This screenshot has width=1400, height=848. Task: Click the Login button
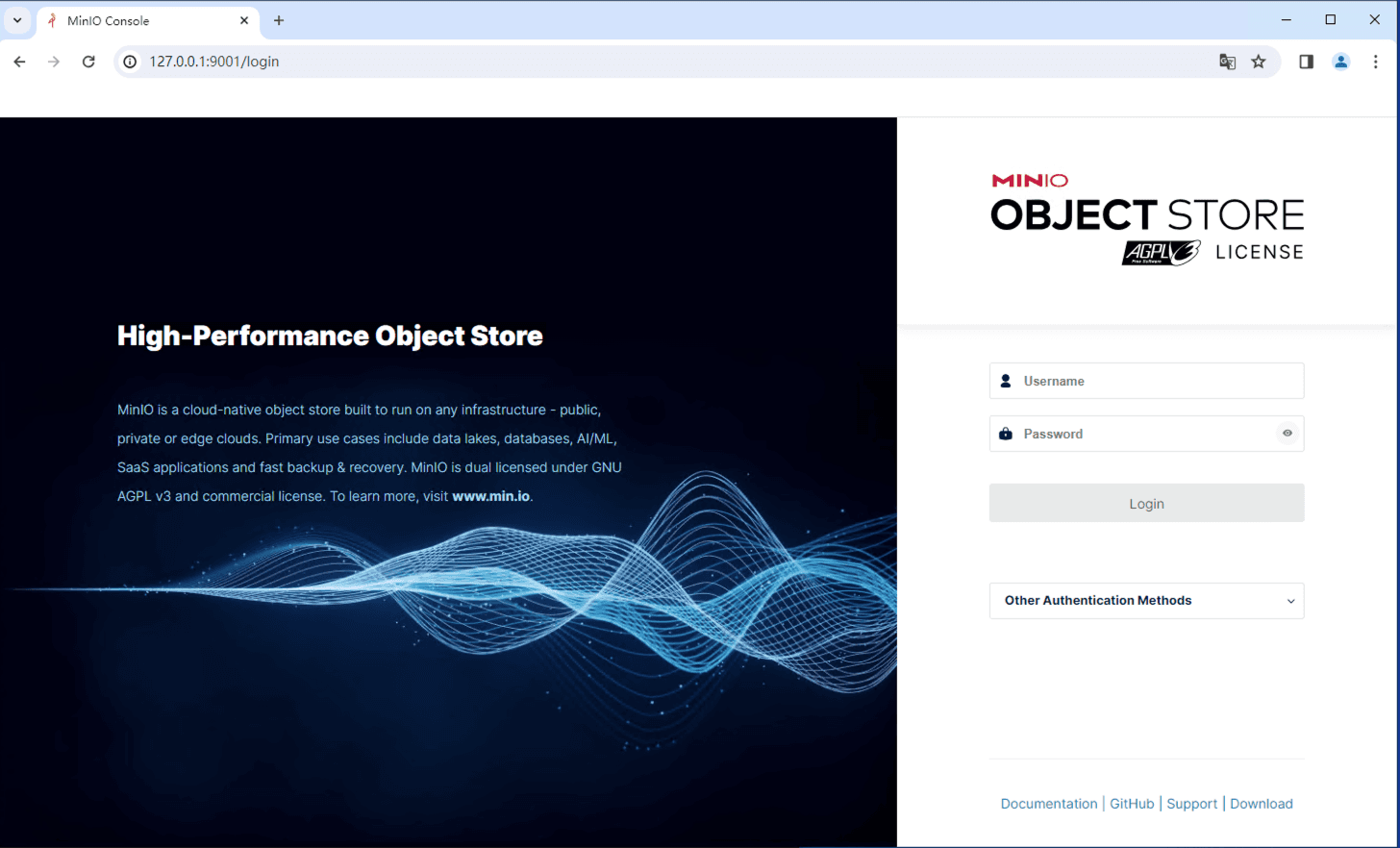pos(1146,503)
